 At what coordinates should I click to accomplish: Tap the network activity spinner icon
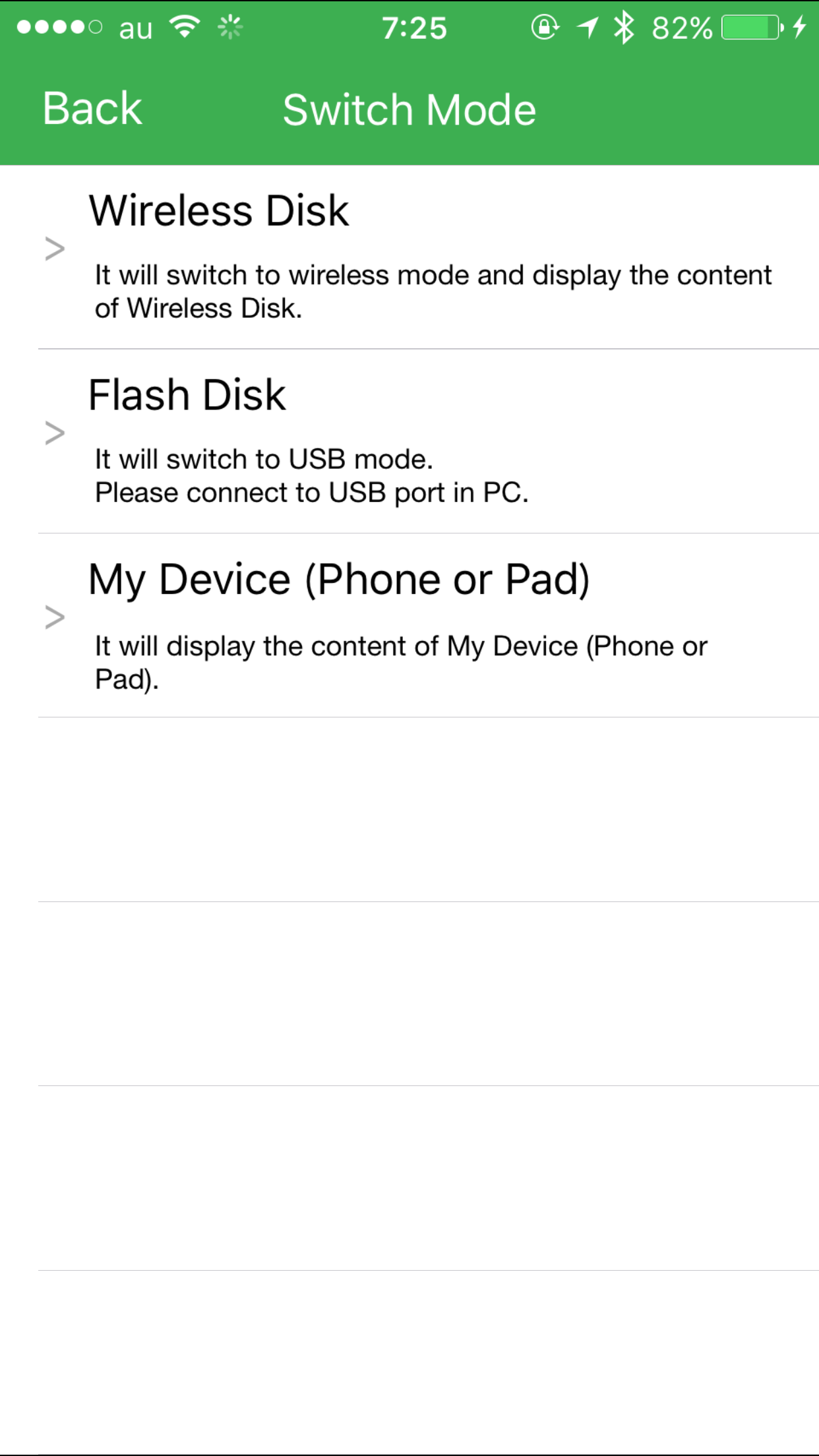(230, 28)
